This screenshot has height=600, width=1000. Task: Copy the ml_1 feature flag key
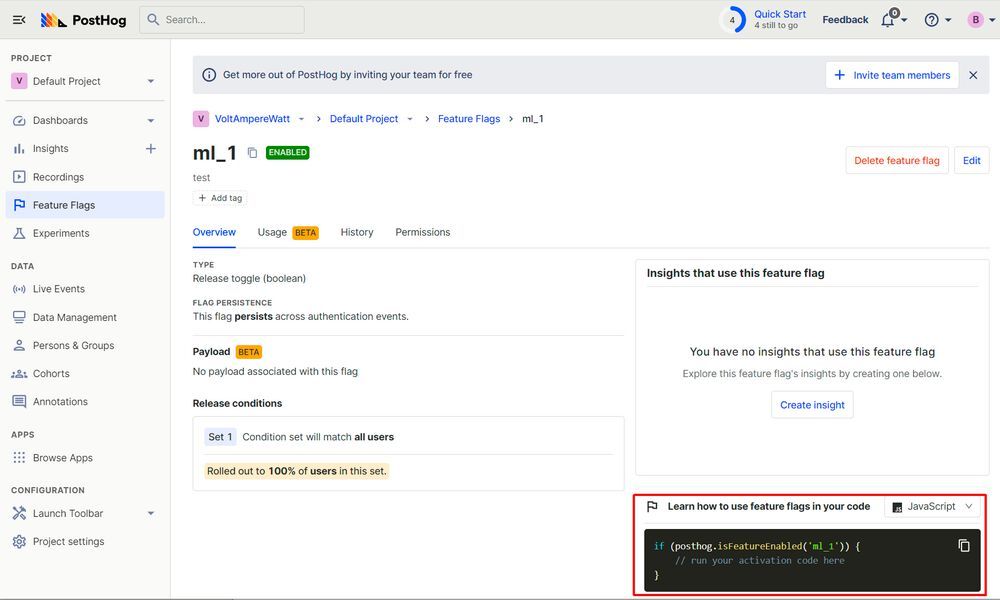(252, 153)
